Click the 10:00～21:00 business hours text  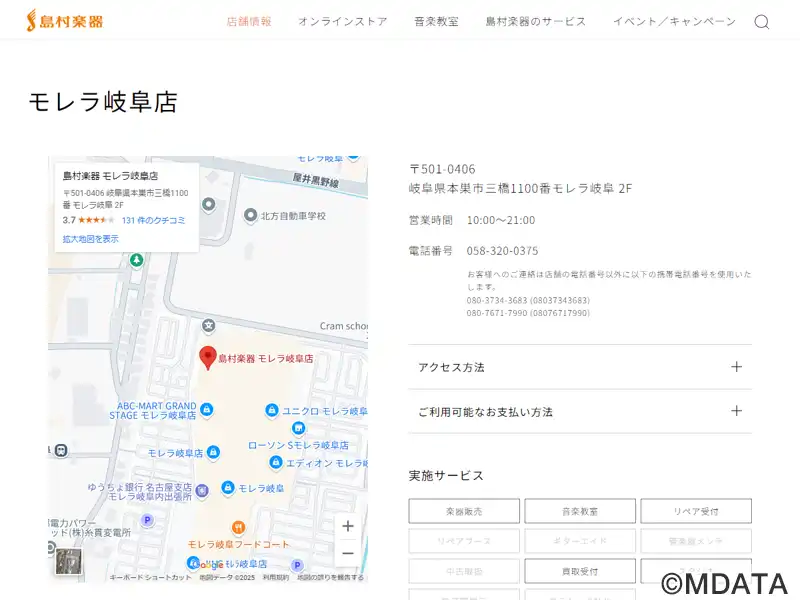[501, 220]
